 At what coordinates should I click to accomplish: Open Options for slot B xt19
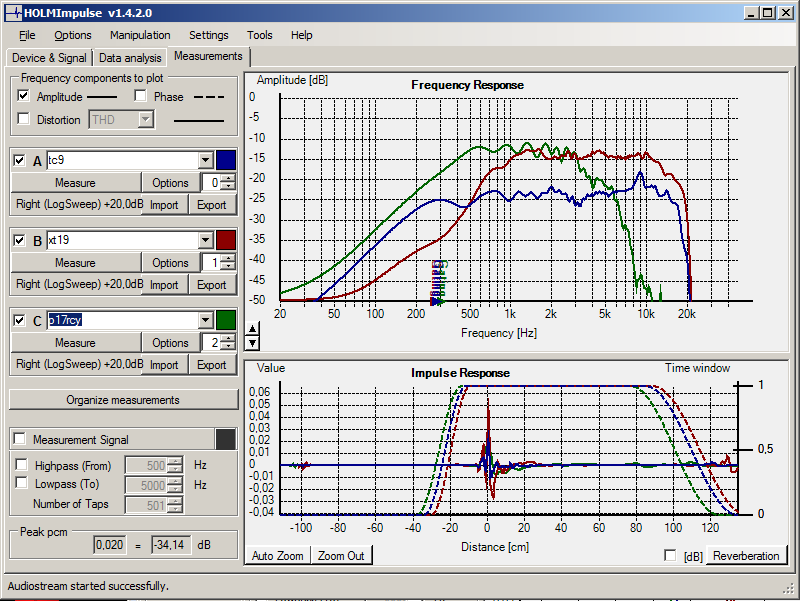[x=170, y=263]
